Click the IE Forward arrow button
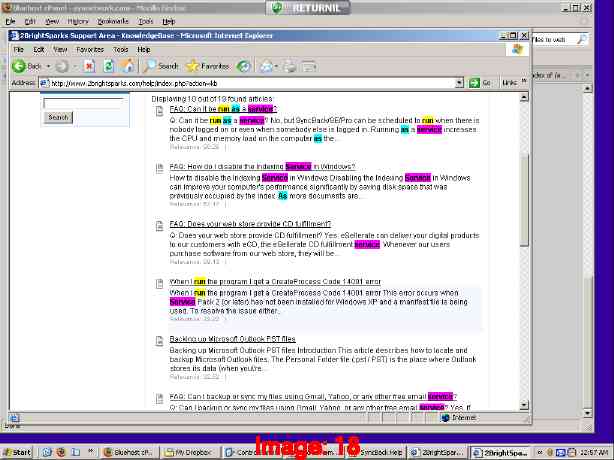 [62, 66]
